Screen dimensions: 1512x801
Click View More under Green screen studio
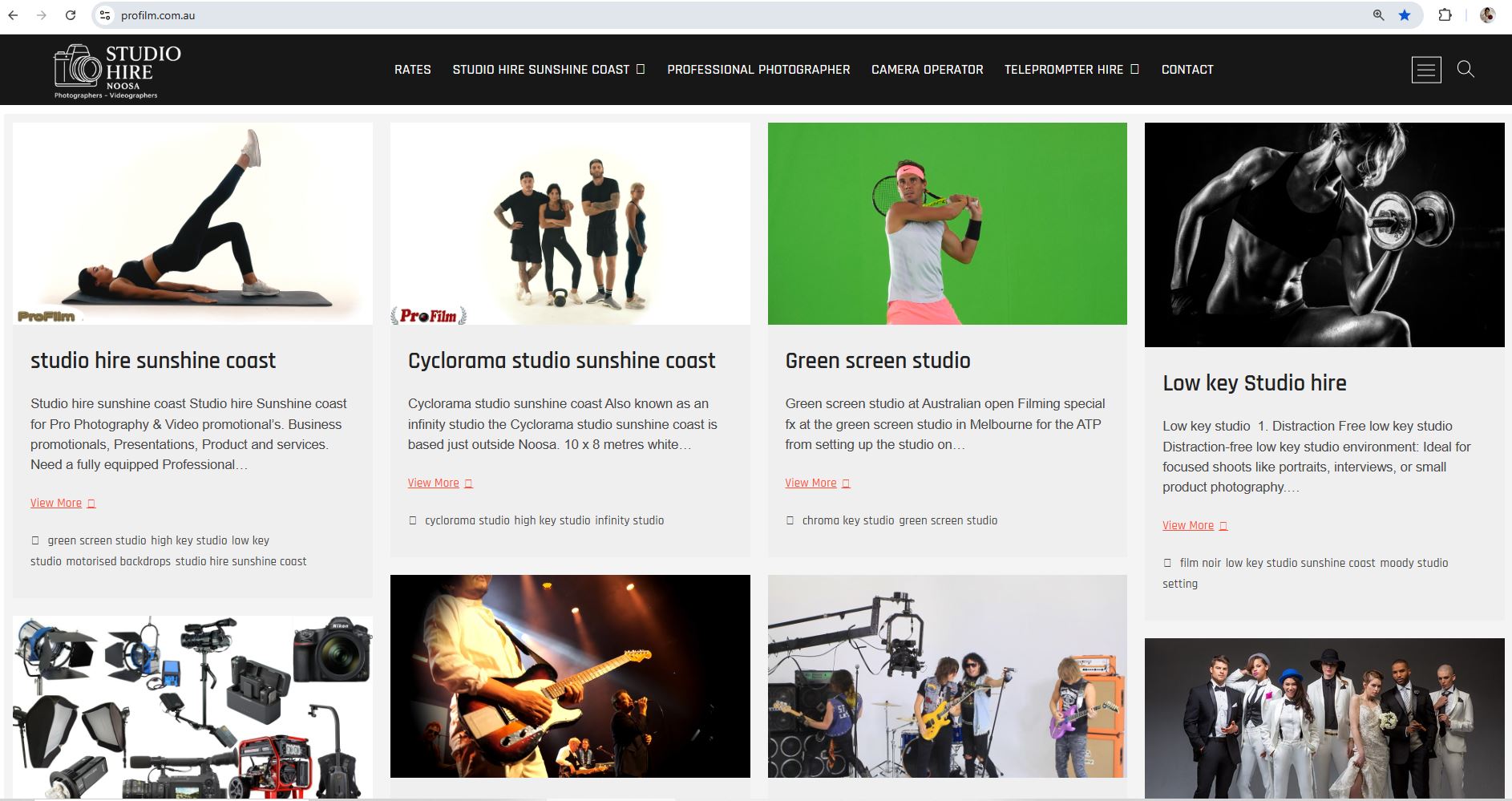[812, 483]
